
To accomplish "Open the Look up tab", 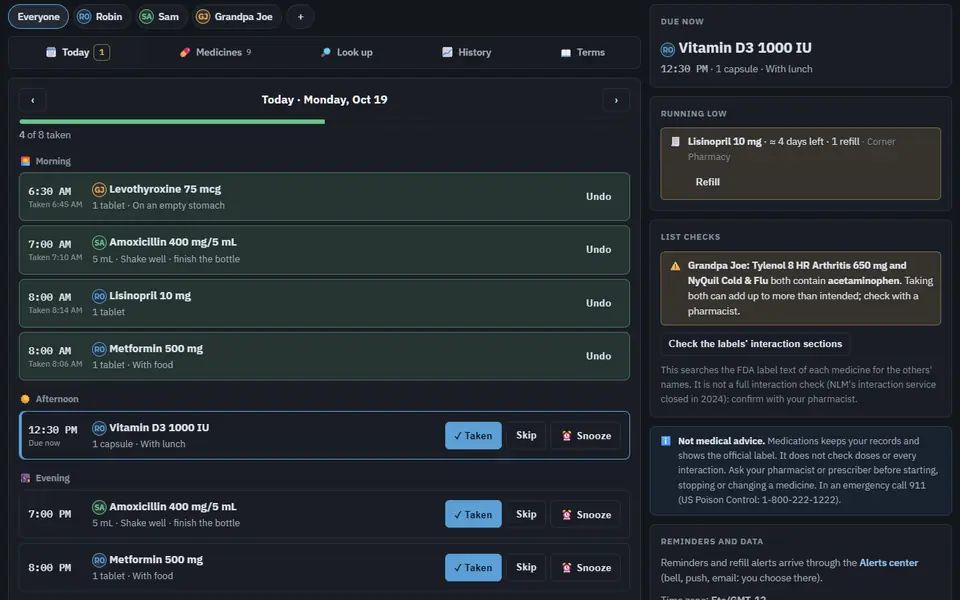I will (347, 53).
